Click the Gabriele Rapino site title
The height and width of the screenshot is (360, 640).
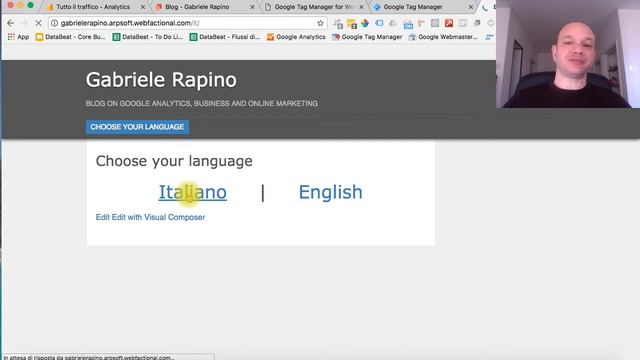(x=161, y=80)
